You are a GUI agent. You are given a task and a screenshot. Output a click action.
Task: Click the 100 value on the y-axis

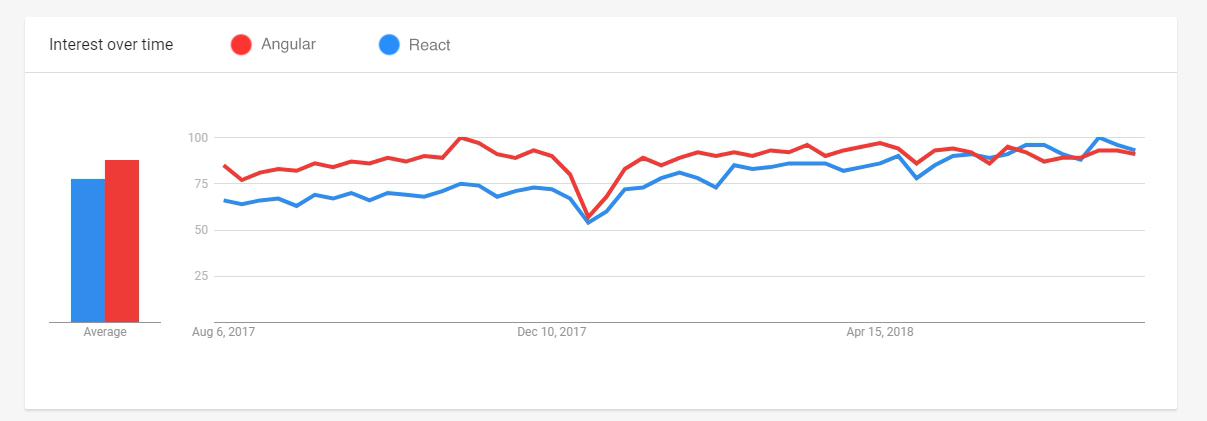tap(195, 137)
